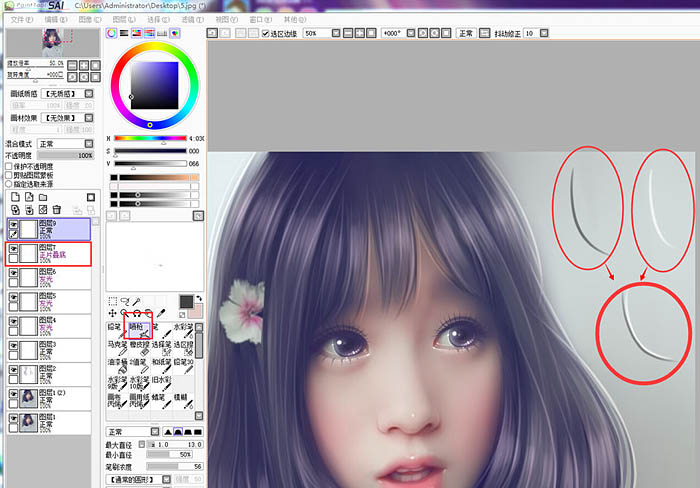Image resolution: width=700 pixels, height=488 pixels.
Task: Open the brush mode 正常 dropdown
Action: click(154, 431)
